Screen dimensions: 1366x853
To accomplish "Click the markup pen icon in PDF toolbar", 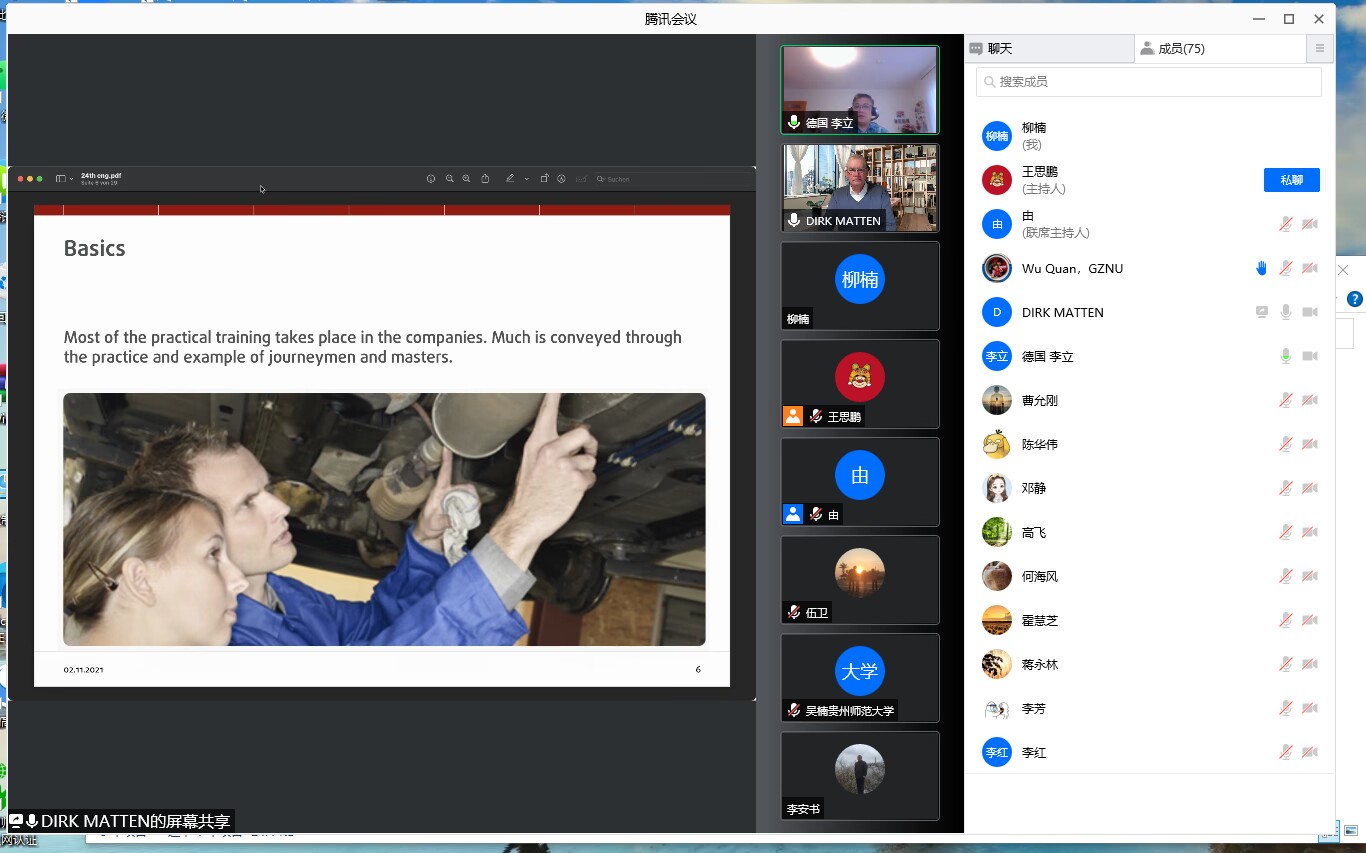I will [510, 179].
